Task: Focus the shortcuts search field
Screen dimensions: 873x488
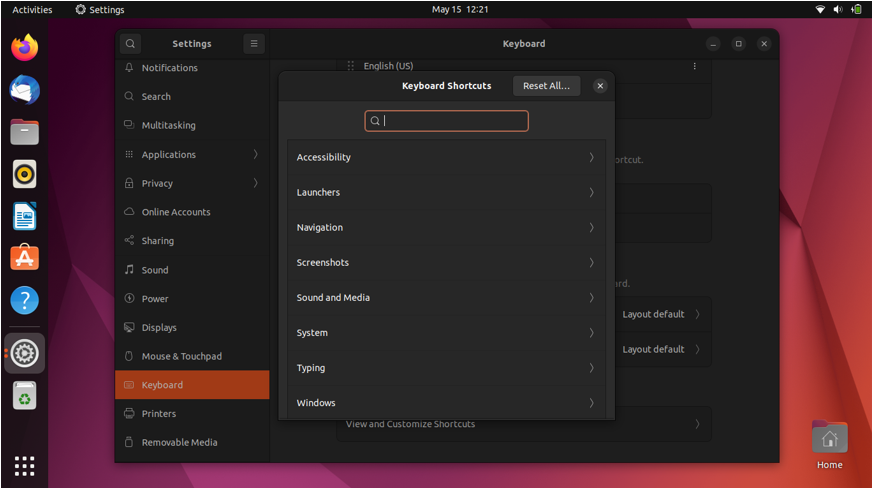Action: click(x=447, y=121)
